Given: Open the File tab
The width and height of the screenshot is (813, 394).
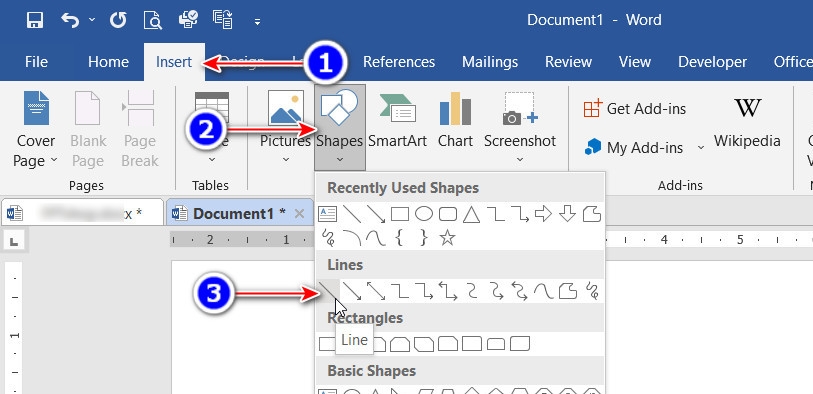Looking at the screenshot, I should tap(36, 62).
